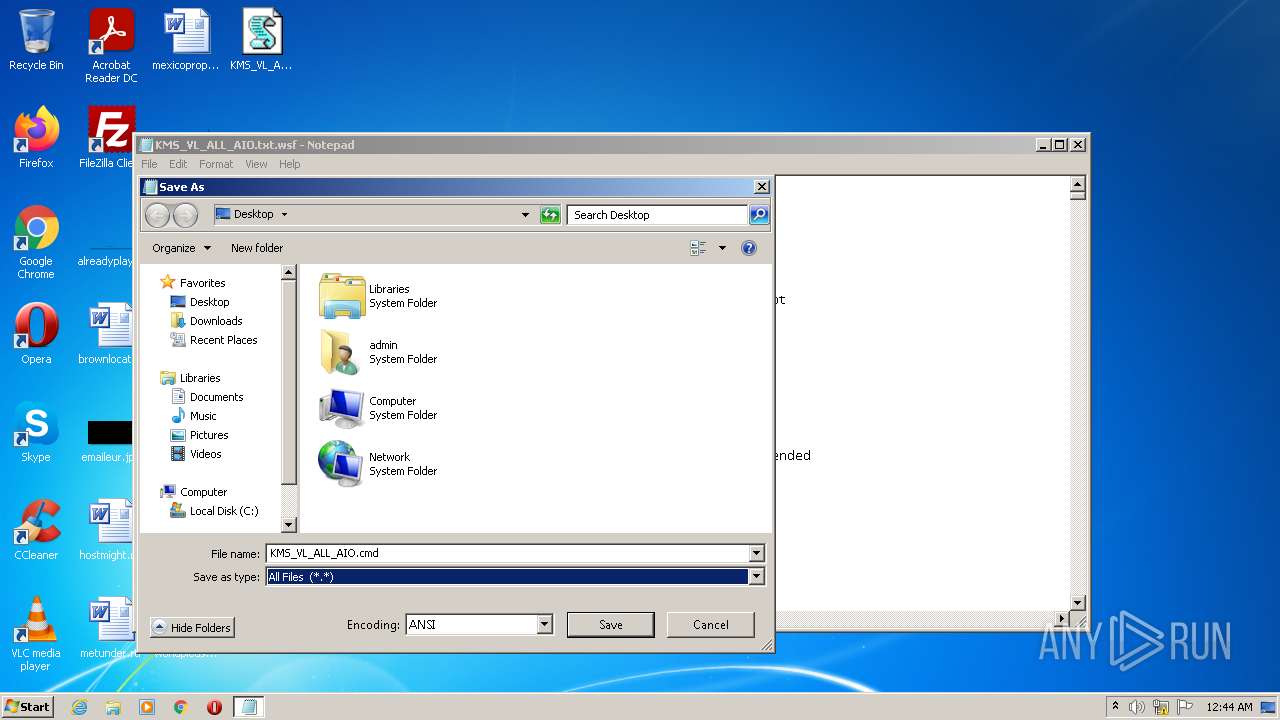Open the Firefox desktop icon
1280x720 pixels.
36,139
